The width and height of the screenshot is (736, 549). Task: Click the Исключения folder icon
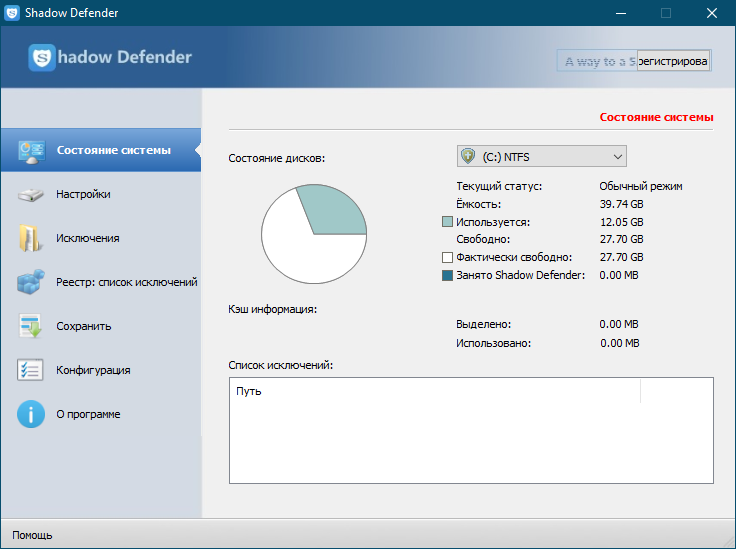(29, 238)
